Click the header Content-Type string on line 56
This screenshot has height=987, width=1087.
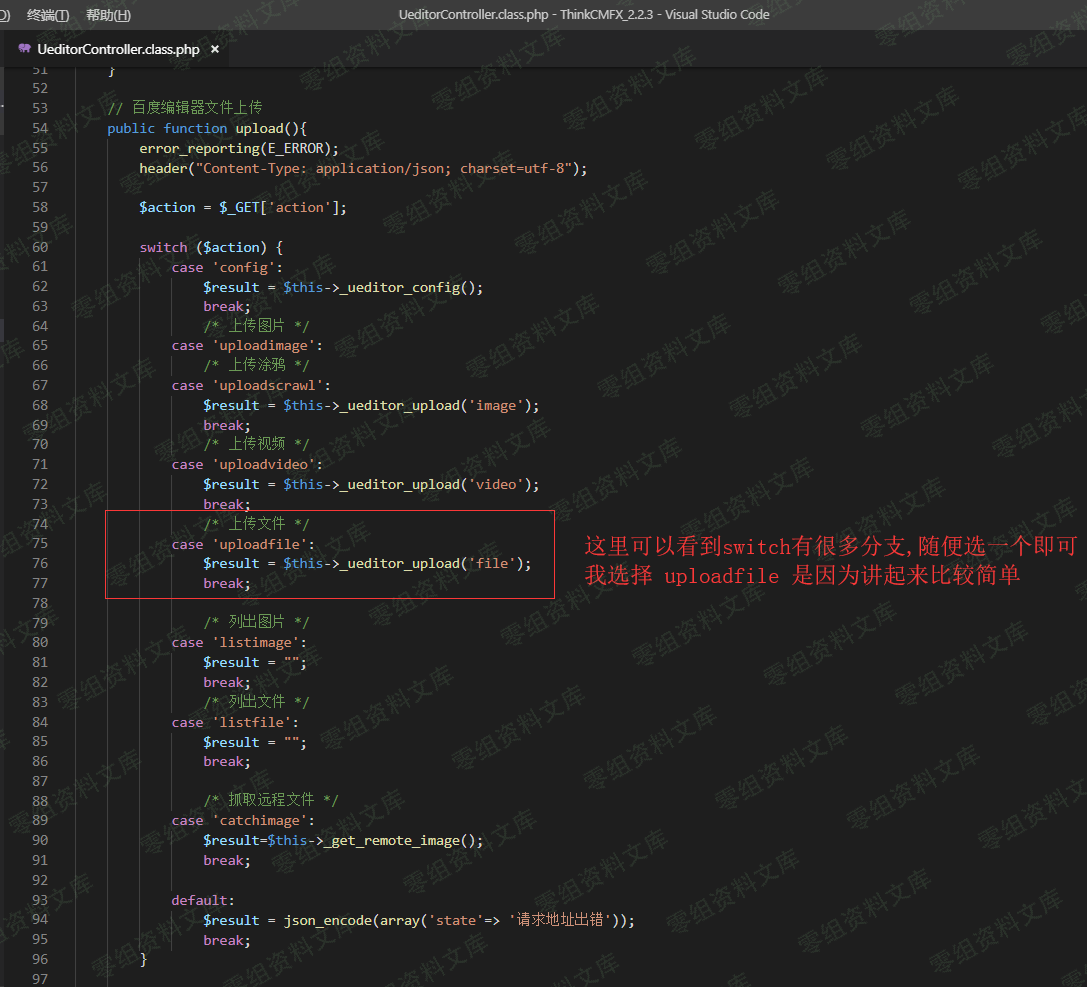pos(385,168)
